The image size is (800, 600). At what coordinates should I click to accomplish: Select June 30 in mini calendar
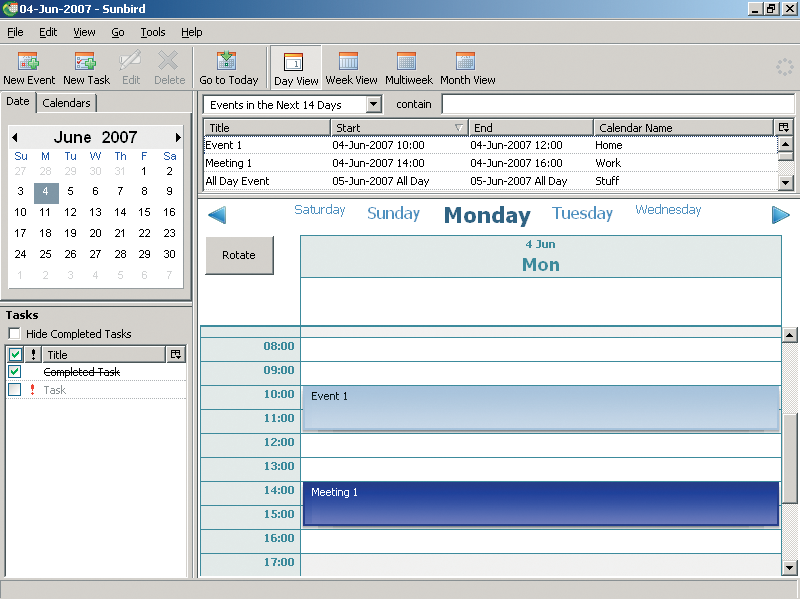pyautogui.click(x=169, y=254)
